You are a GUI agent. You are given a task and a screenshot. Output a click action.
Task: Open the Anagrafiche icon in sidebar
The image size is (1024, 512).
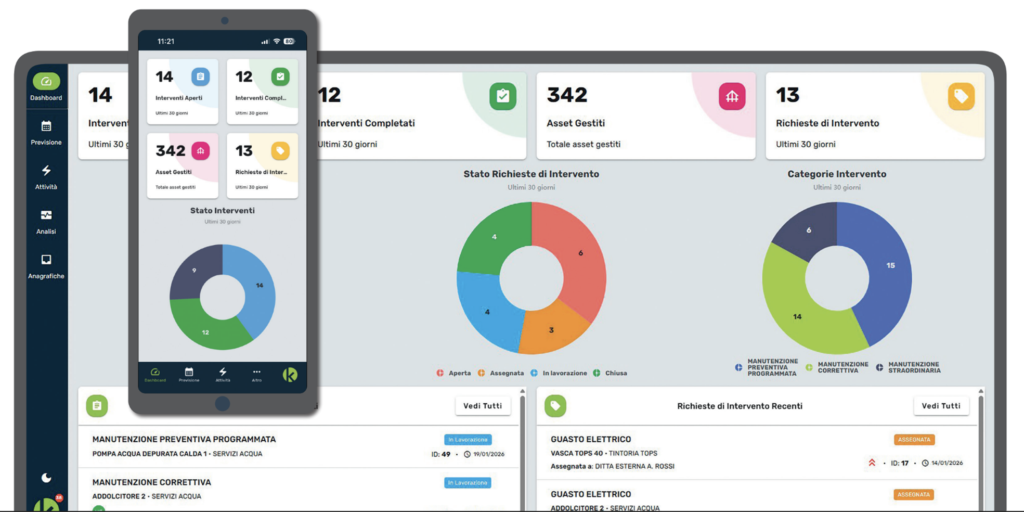(x=46, y=259)
